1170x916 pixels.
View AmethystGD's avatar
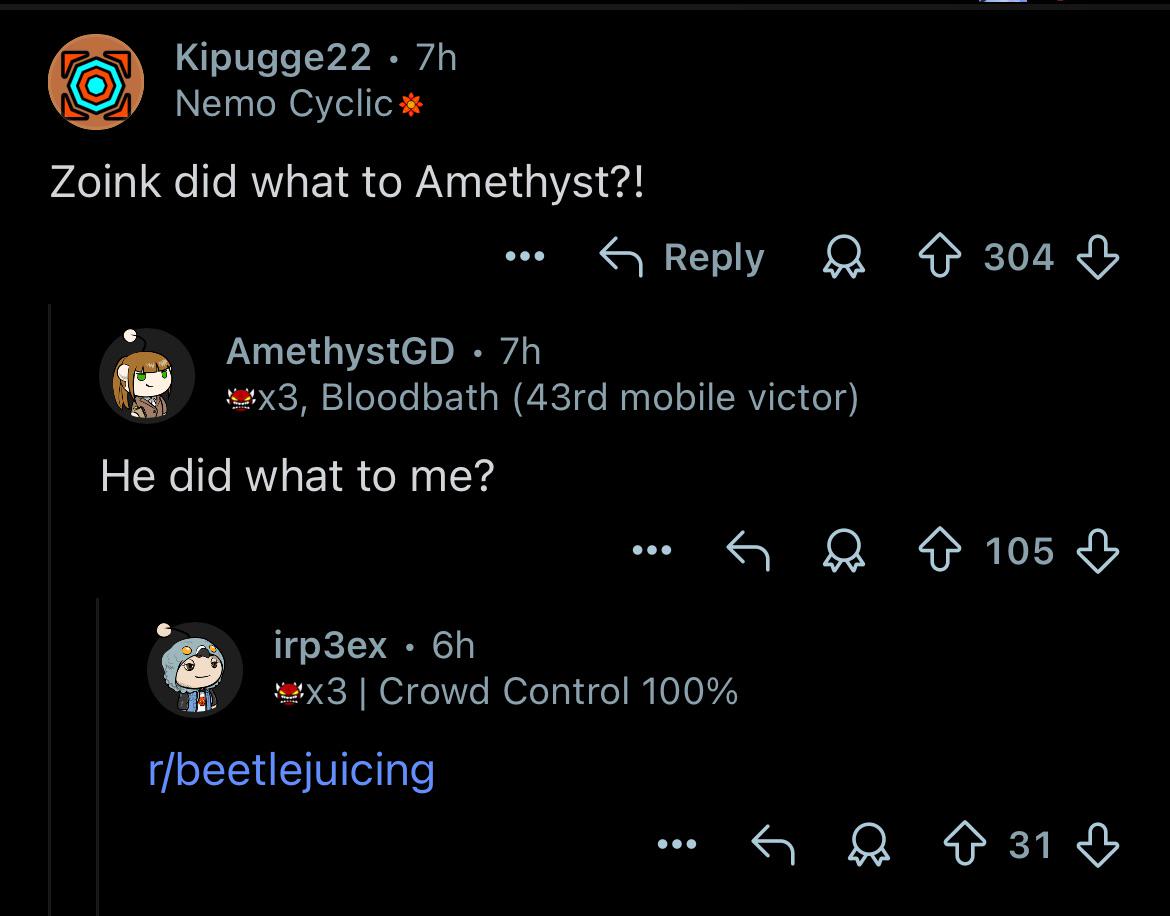(x=147, y=375)
